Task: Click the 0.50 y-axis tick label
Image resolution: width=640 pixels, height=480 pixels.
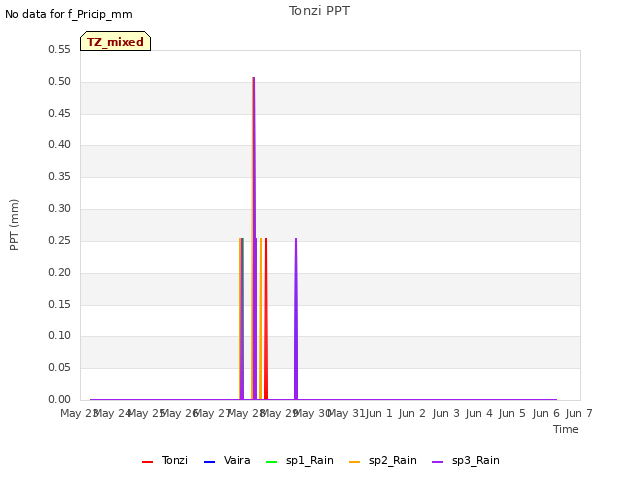Action: (x=60, y=81)
